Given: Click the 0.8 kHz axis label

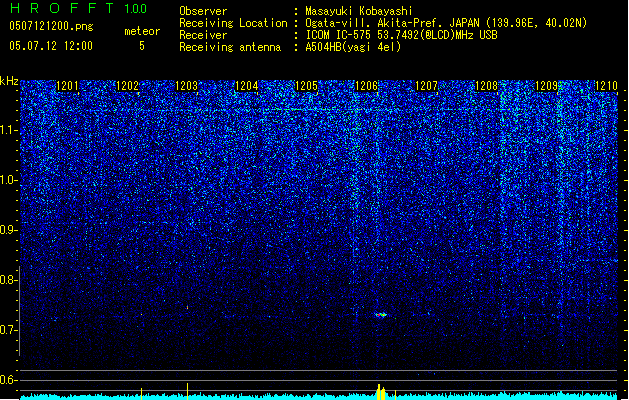Looking at the screenshot, I should tap(8, 280).
